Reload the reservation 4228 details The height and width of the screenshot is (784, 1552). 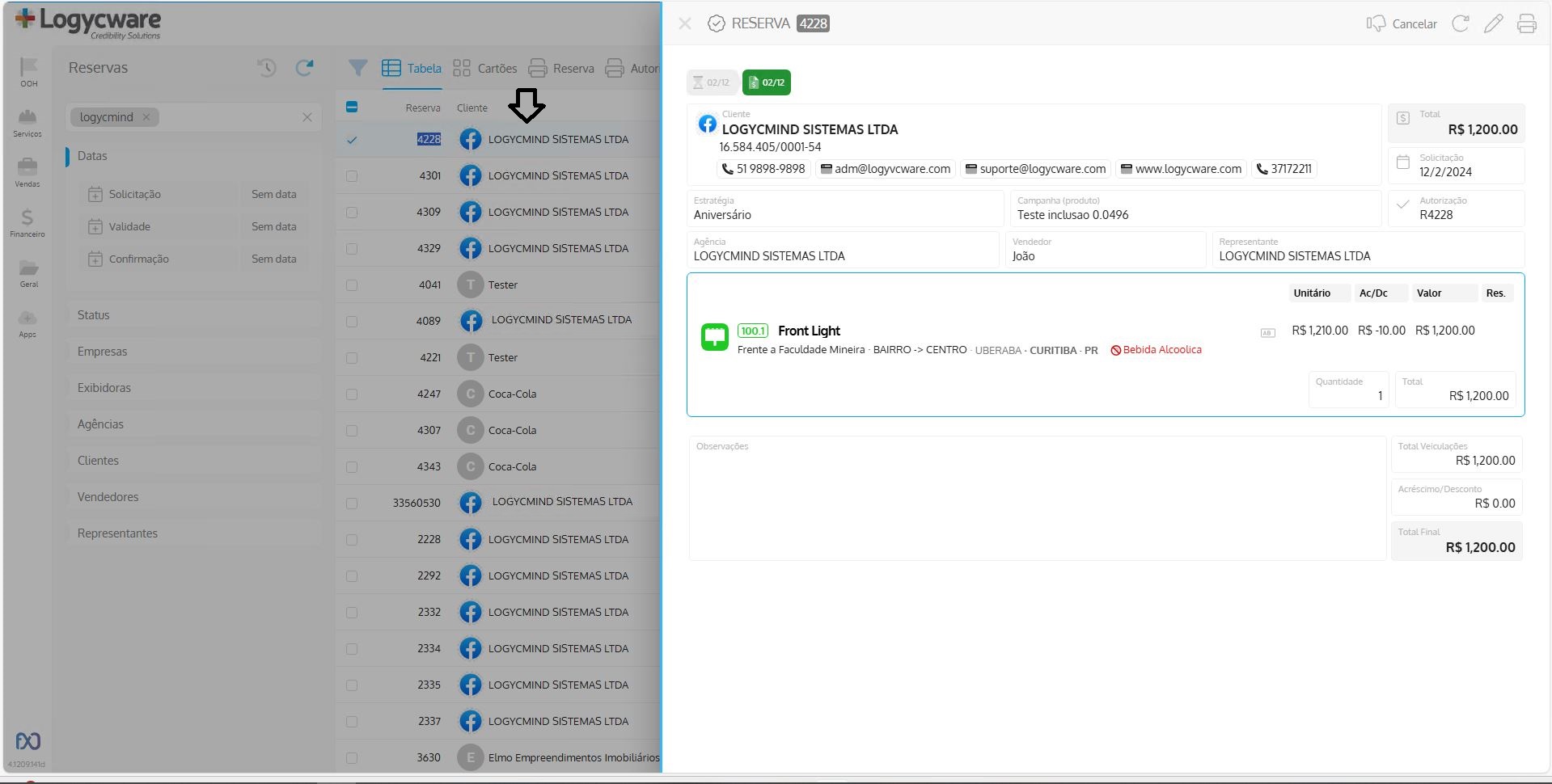pyautogui.click(x=1461, y=23)
